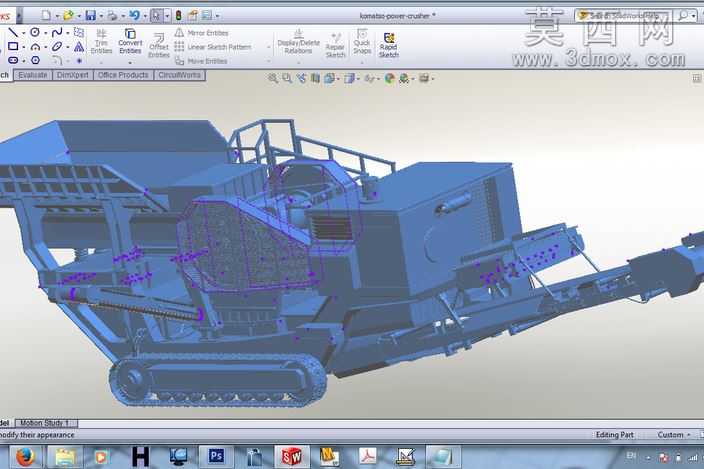Open a file with the Open folder icon
The width and height of the screenshot is (704, 469).
point(68,16)
